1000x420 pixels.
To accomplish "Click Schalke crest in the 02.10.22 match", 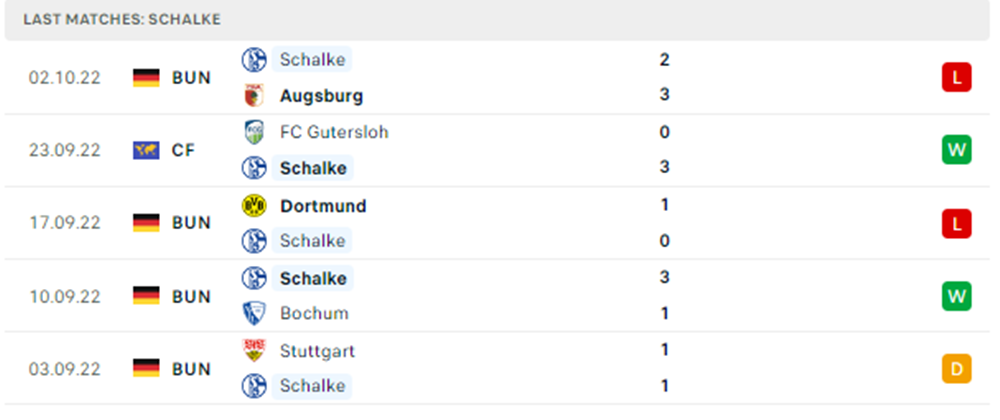I will pos(254,60).
